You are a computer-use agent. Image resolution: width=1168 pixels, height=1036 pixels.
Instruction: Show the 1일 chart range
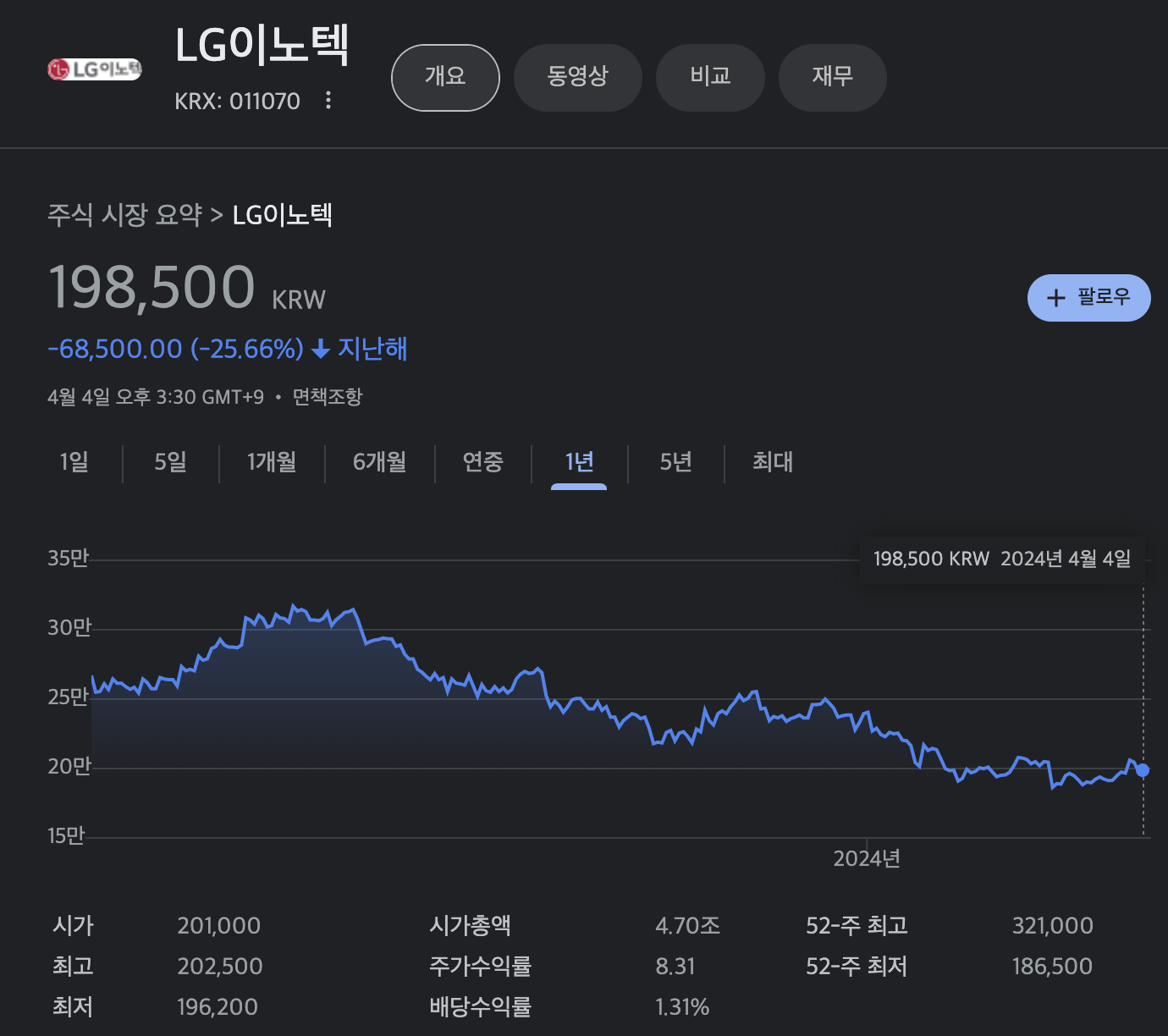coord(74,462)
